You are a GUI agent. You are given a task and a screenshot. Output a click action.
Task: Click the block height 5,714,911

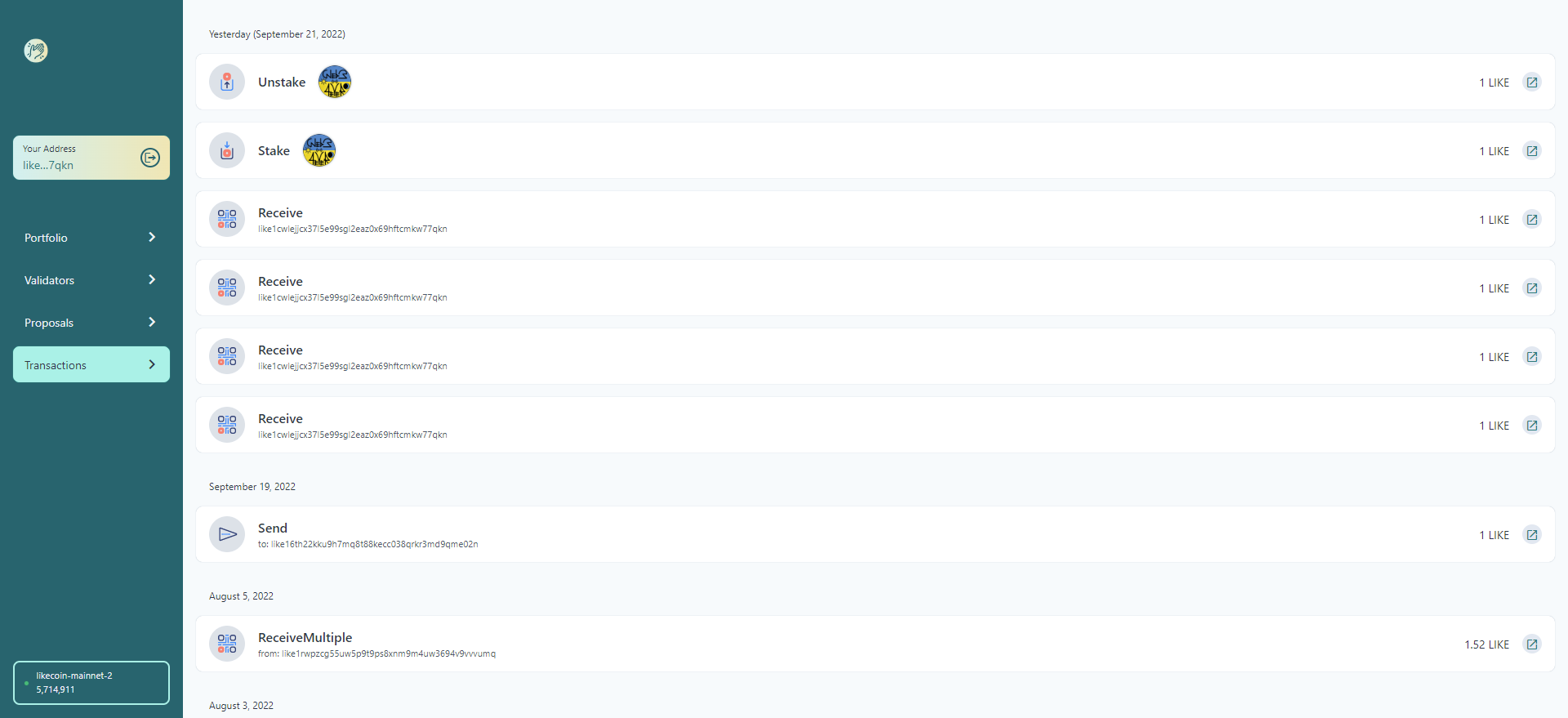pyautogui.click(x=56, y=689)
